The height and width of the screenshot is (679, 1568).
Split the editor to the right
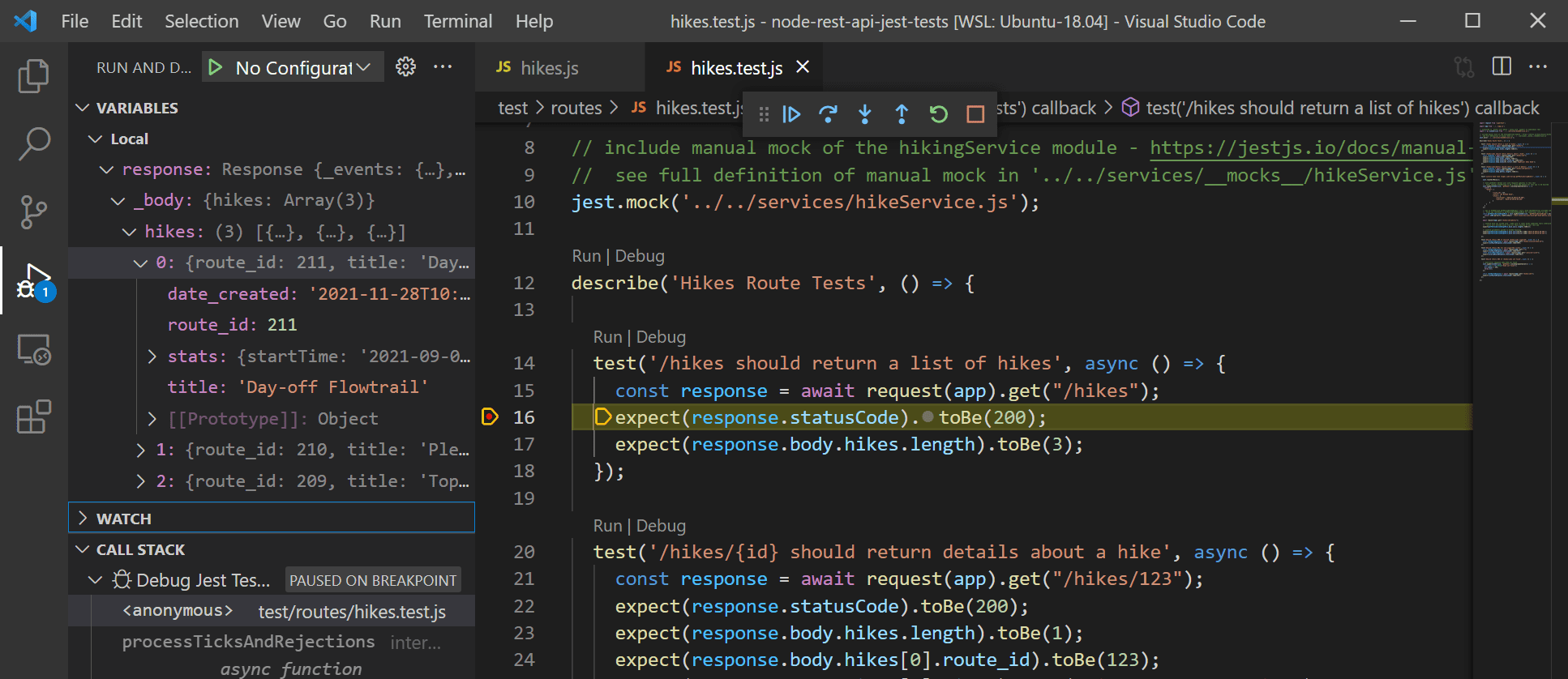pyautogui.click(x=1502, y=66)
